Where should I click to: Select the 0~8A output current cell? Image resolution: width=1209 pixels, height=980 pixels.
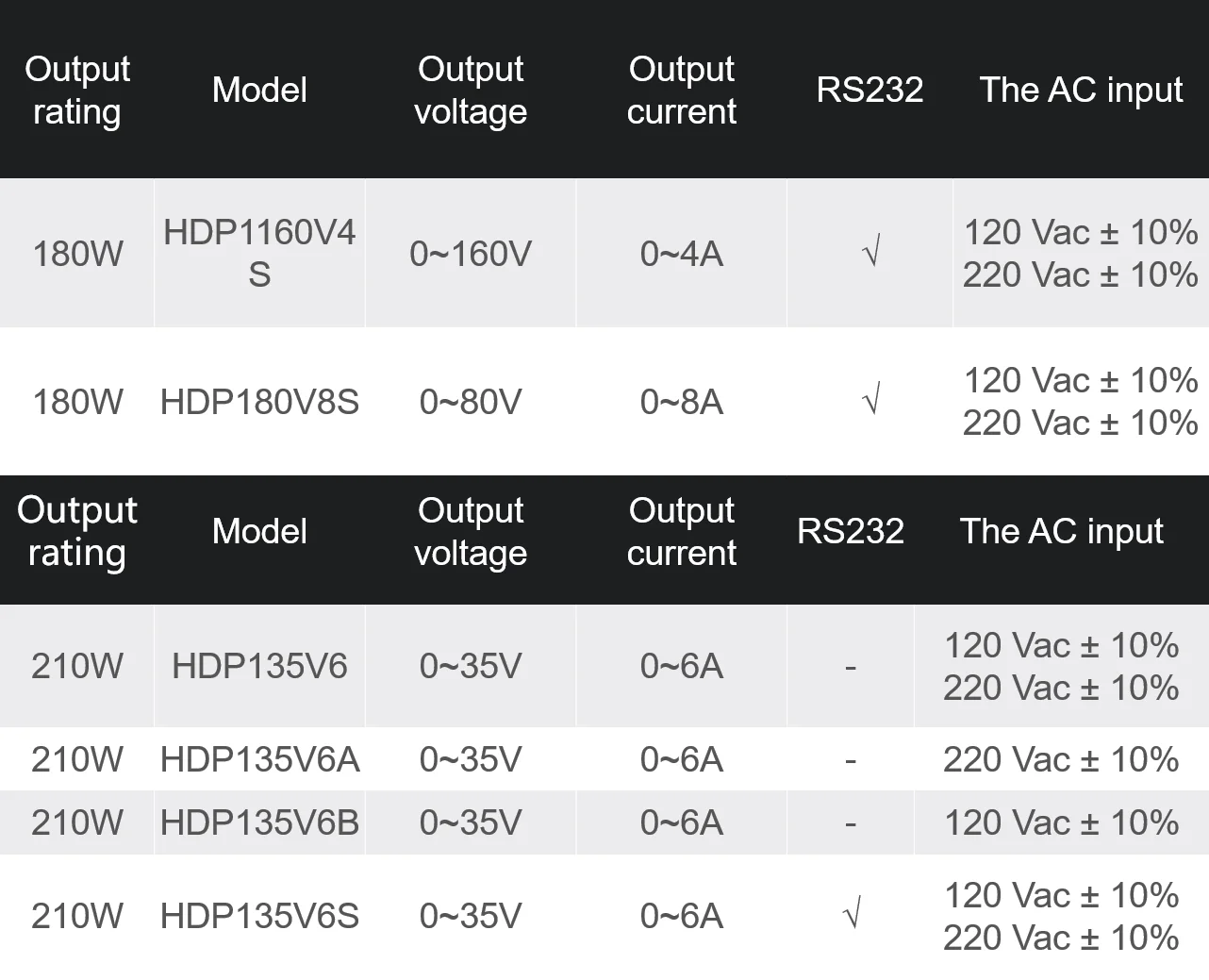point(681,402)
